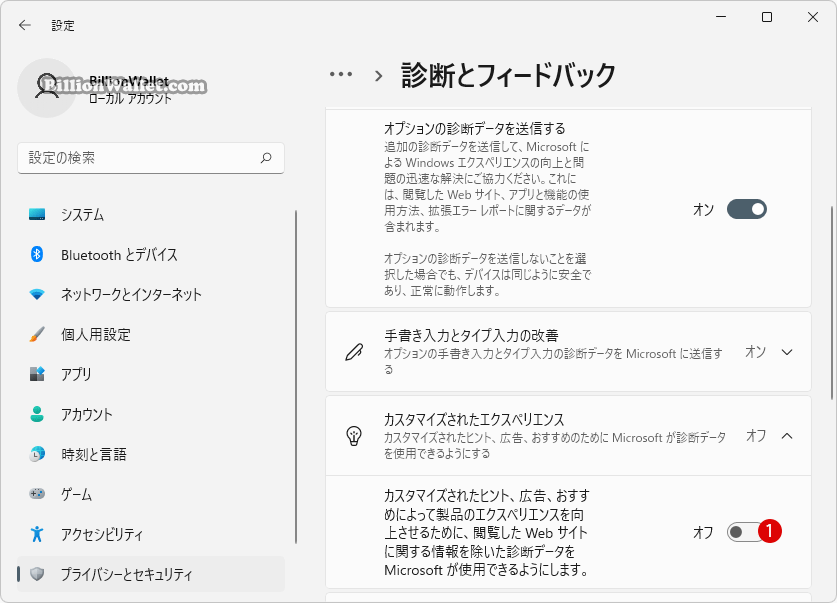This screenshot has height=603, width=837.
Task: Click the ゲーム controller icon
Action: point(37,494)
